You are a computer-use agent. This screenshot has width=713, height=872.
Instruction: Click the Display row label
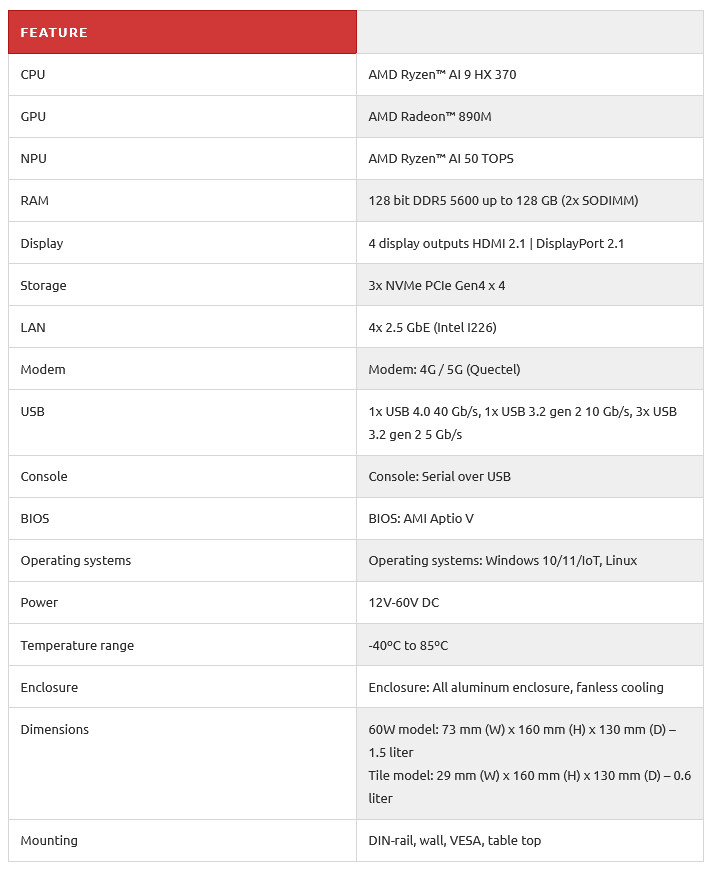pyautogui.click(x=42, y=244)
